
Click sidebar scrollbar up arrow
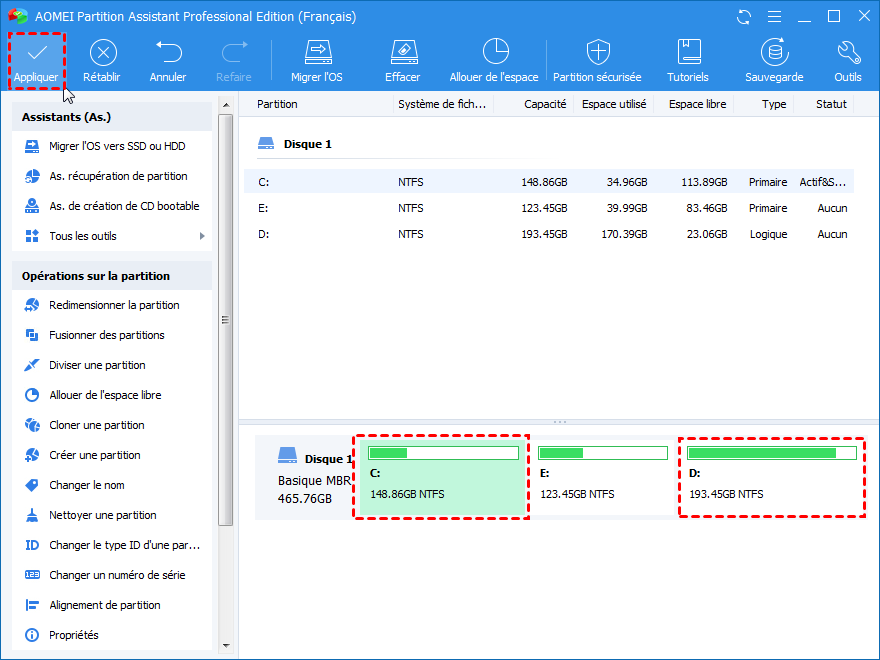[x=226, y=105]
